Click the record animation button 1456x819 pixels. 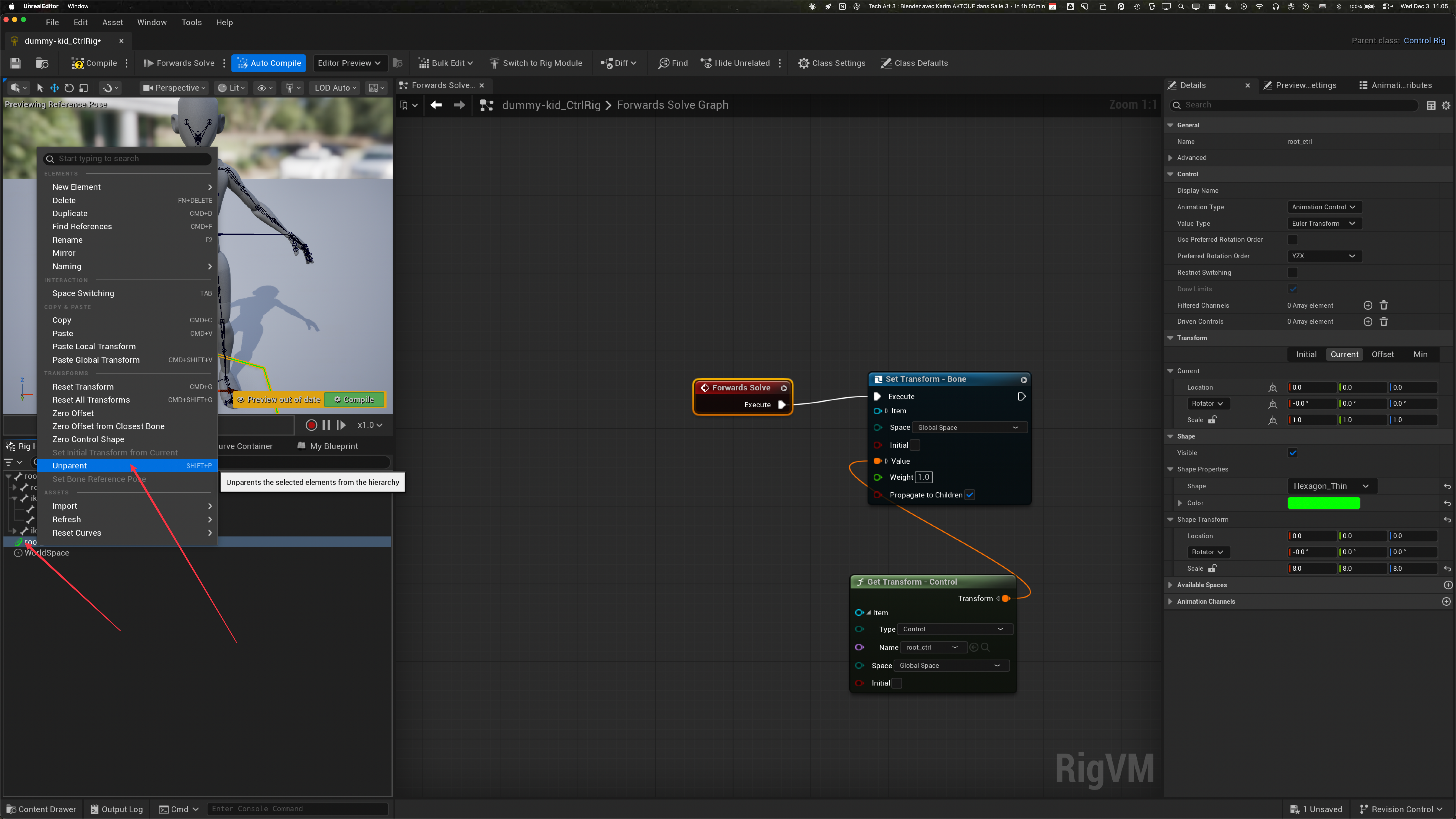tap(311, 425)
